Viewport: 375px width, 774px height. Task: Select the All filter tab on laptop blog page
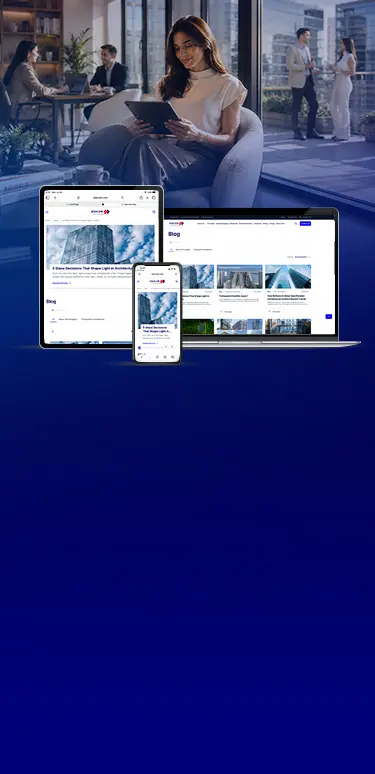coord(171,249)
